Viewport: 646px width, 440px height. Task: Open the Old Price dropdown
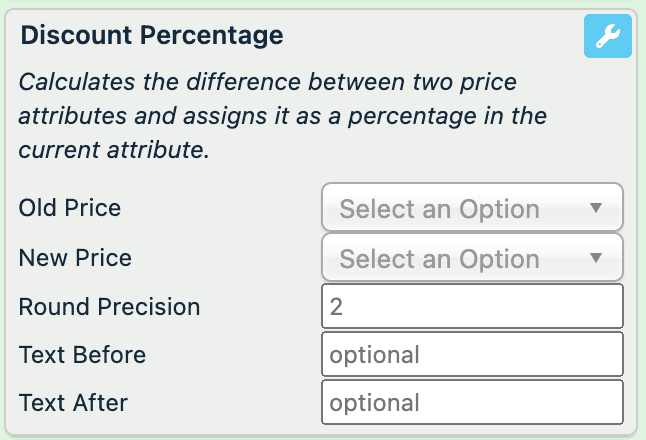(x=472, y=208)
